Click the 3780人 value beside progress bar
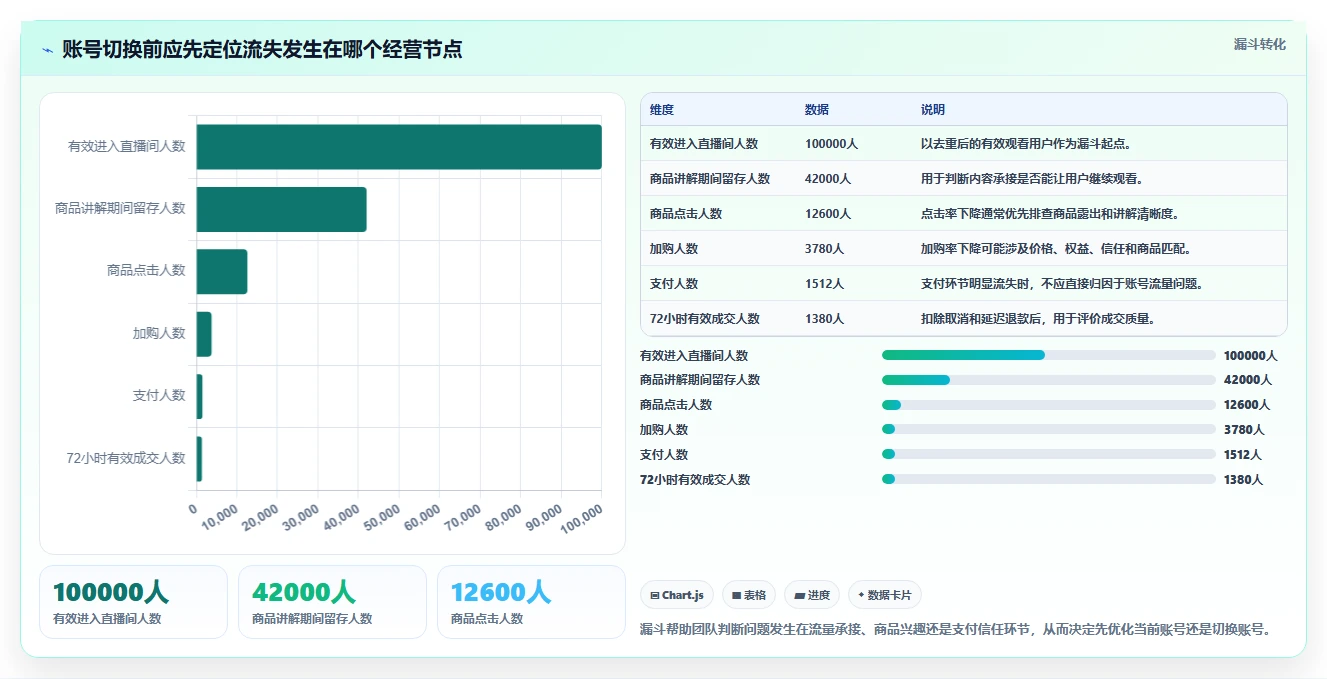 coord(1244,430)
